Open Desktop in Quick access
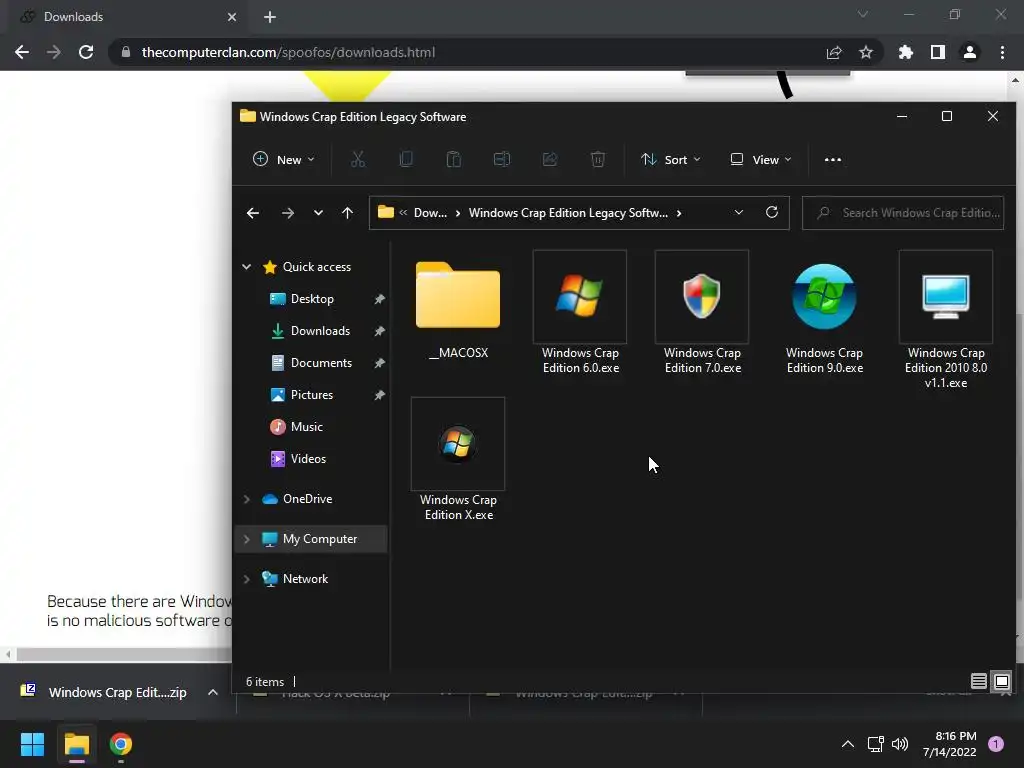1024x768 pixels. tap(312, 298)
